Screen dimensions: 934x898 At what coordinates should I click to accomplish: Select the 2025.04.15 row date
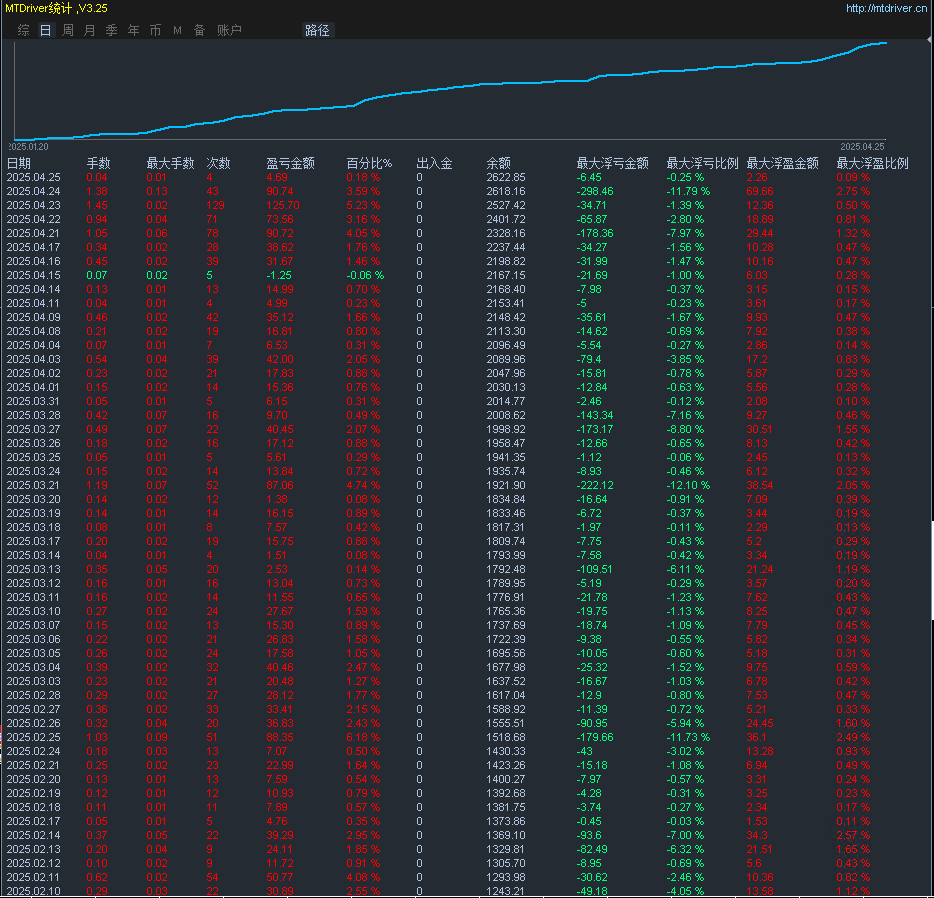coord(34,275)
